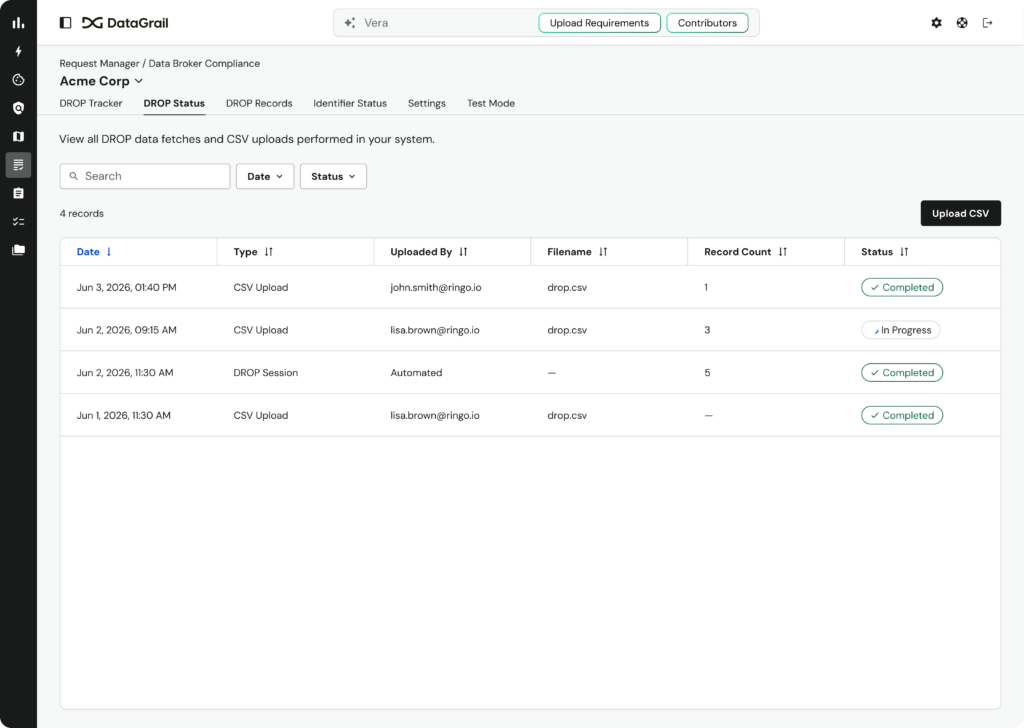Screen dimensions: 1024x728
Task: Select the highlighted request list sidebar icon
Action: pos(18,165)
